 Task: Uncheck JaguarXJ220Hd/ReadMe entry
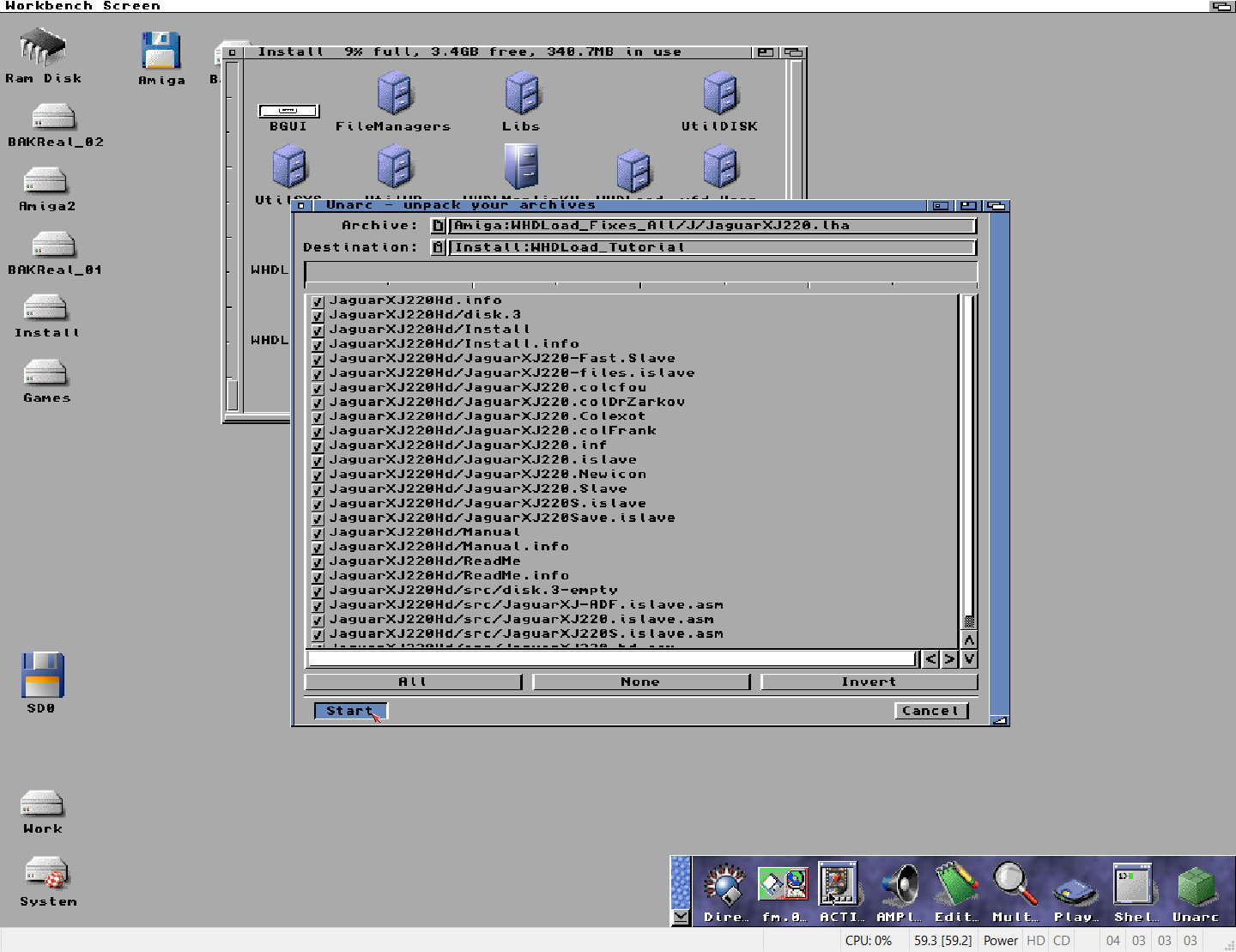click(x=318, y=562)
